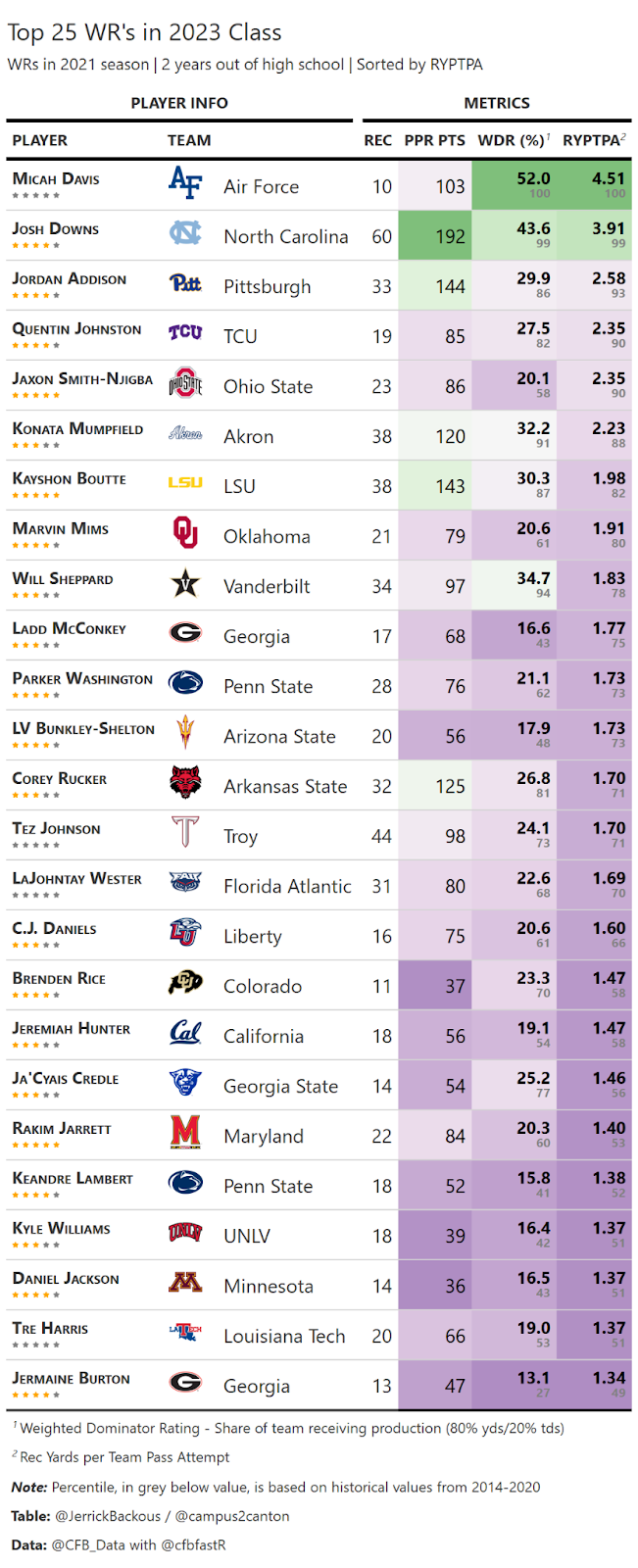The image size is (638, 1568).
Task: Click the Maryland M logo
Action: [x=185, y=1133]
